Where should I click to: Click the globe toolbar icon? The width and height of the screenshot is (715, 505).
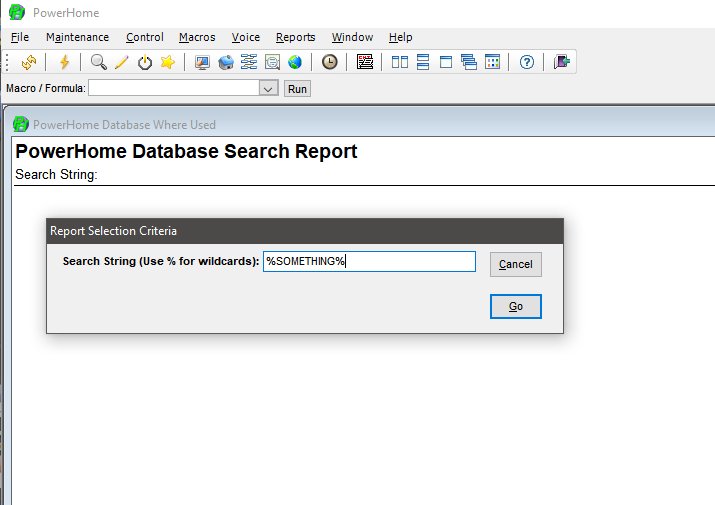point(295,62)
